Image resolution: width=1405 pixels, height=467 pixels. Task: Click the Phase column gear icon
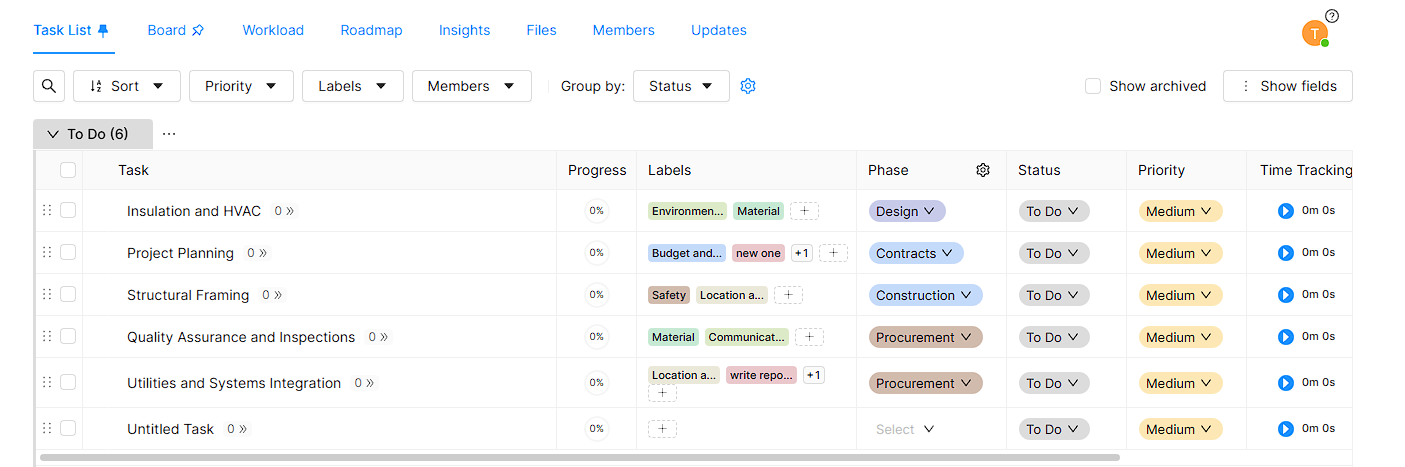tap(982, 170)
